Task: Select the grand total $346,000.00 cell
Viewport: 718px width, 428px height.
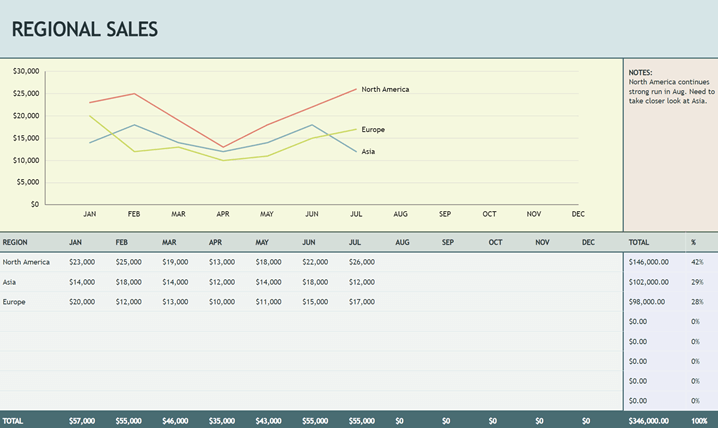Action: (x=648, y=421)
